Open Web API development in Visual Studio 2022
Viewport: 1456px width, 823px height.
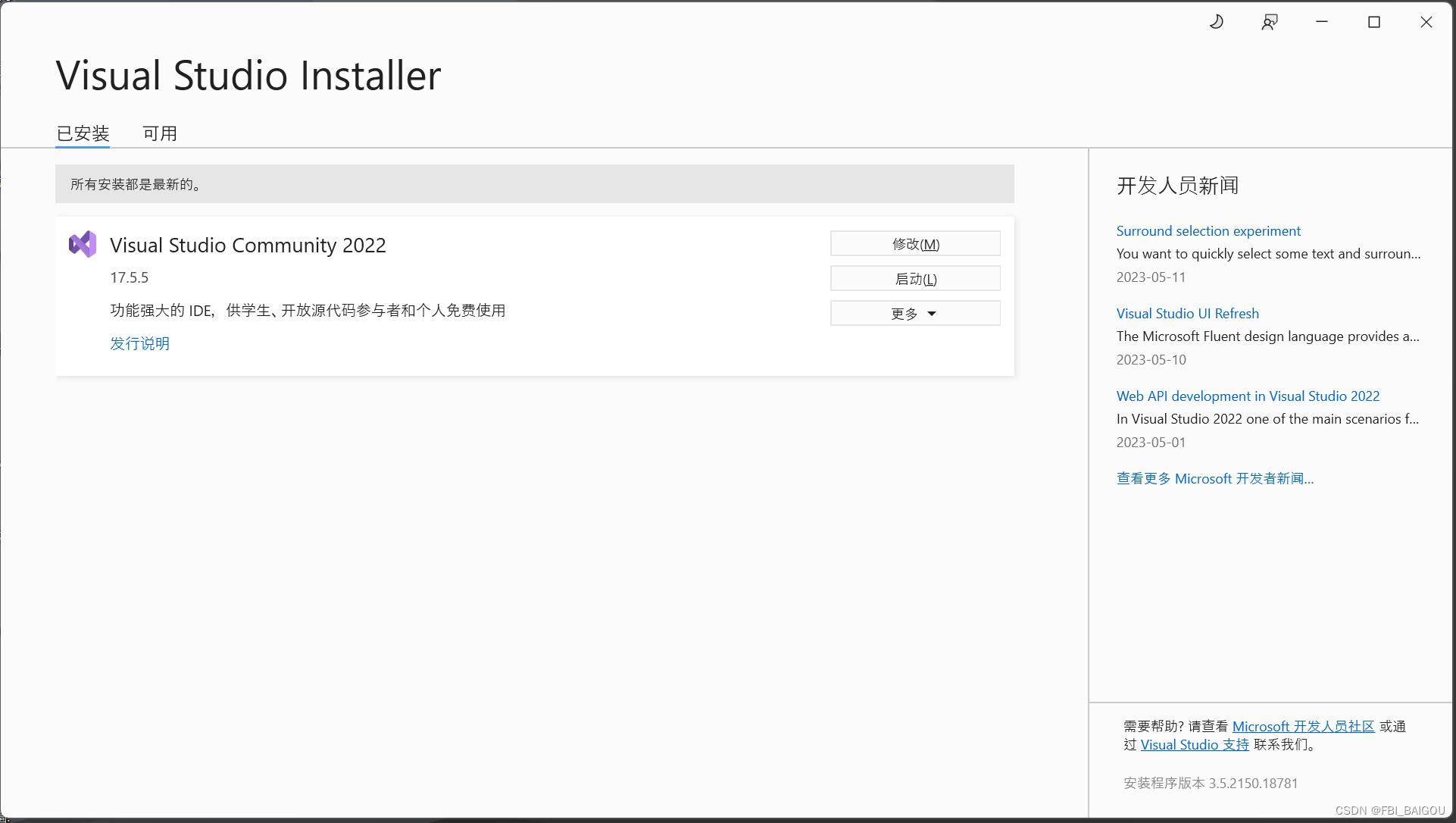pos(1247,396)
